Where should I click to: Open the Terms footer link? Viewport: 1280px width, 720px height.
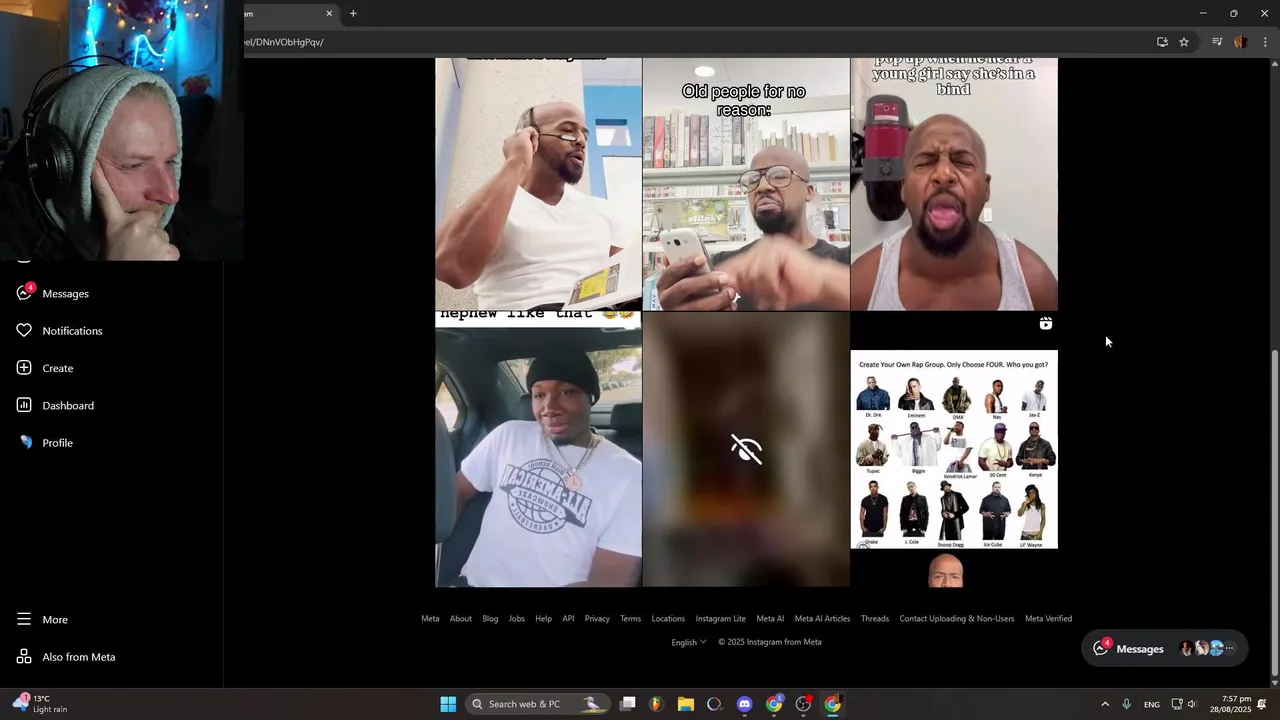pos(630,618)
